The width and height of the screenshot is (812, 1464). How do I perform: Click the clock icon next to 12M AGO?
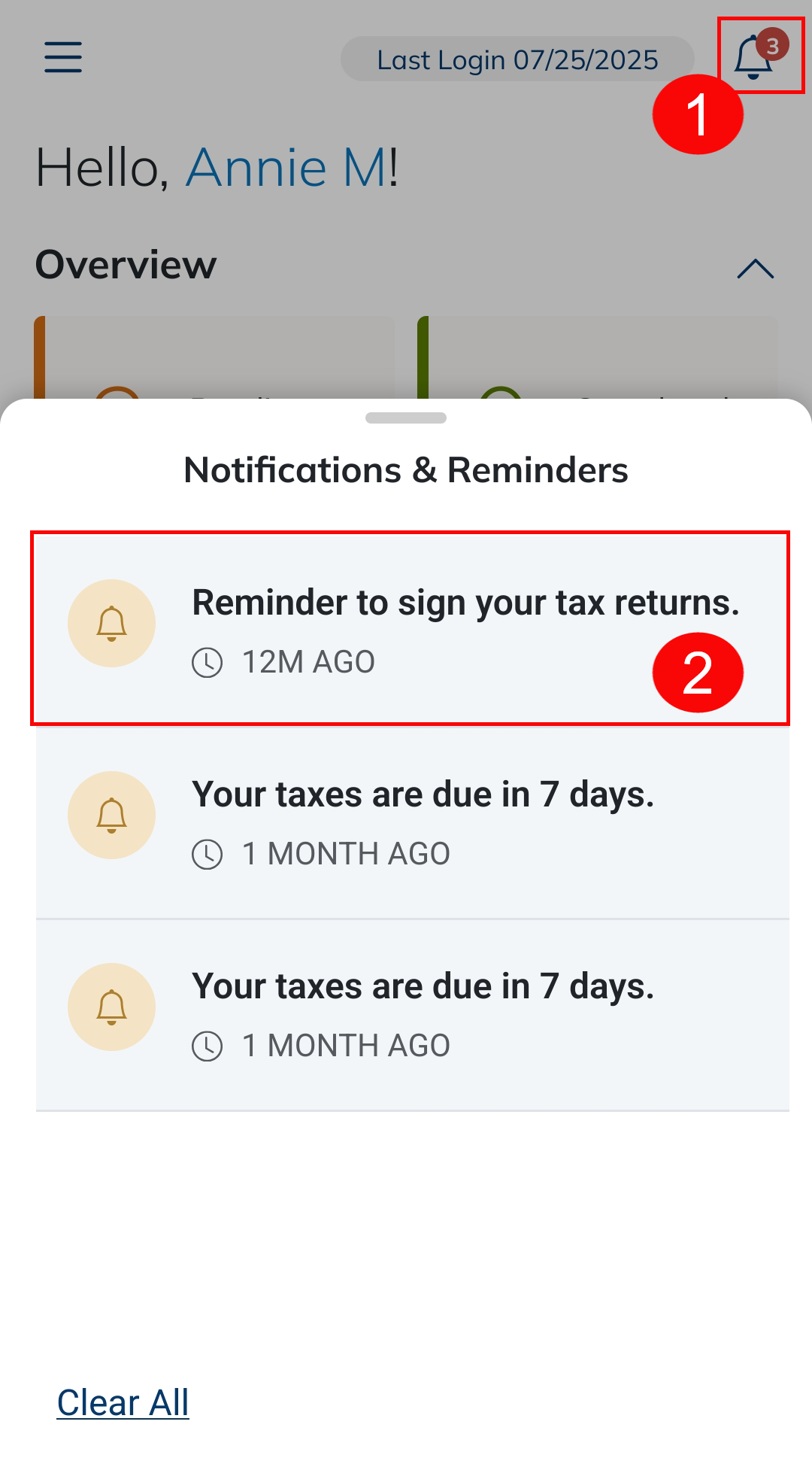(207, 663)
